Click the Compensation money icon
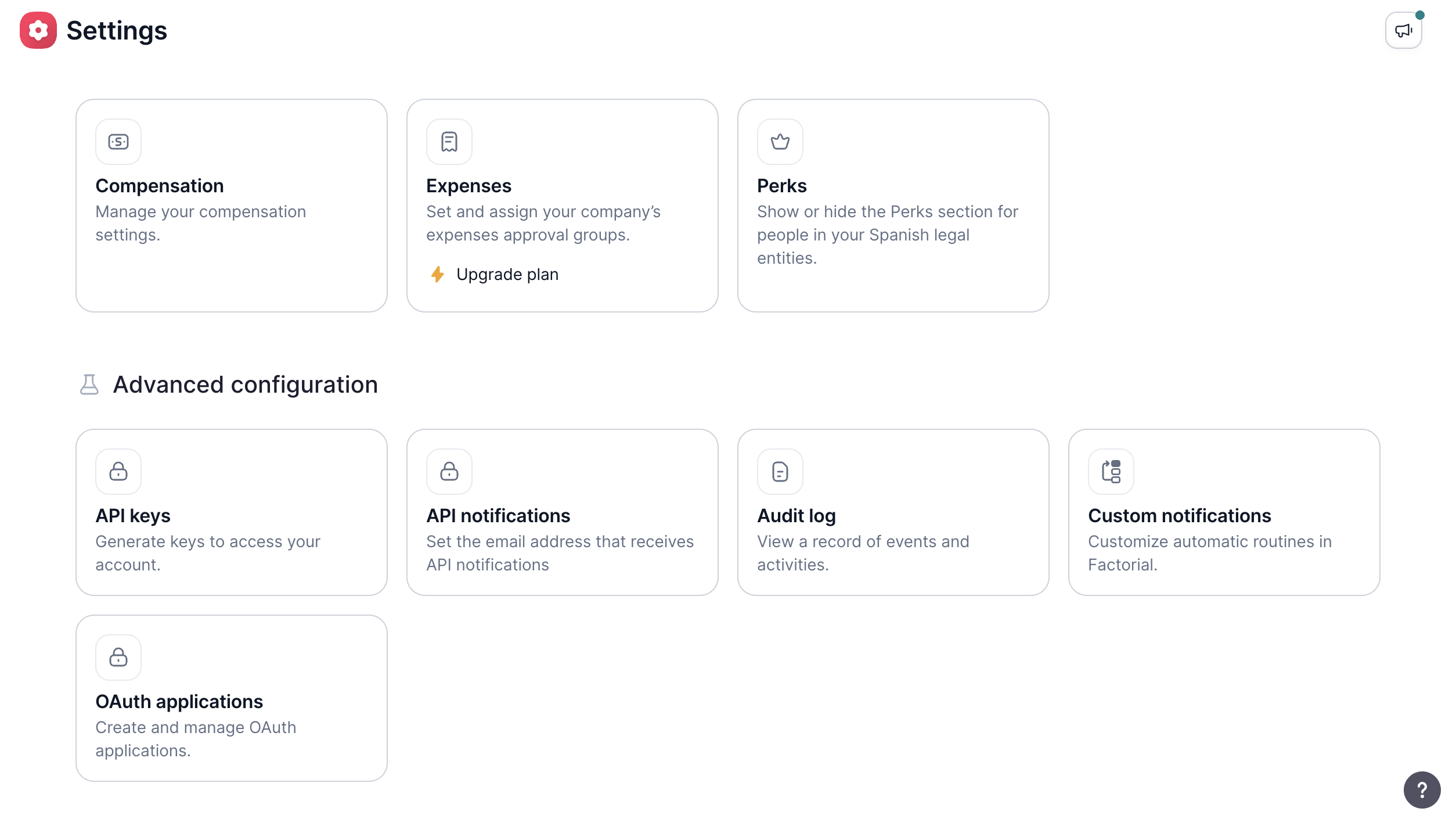Image resolution: width=1456 pixels, height=826 pixels. pyautogui.click(x=118, y=142)
